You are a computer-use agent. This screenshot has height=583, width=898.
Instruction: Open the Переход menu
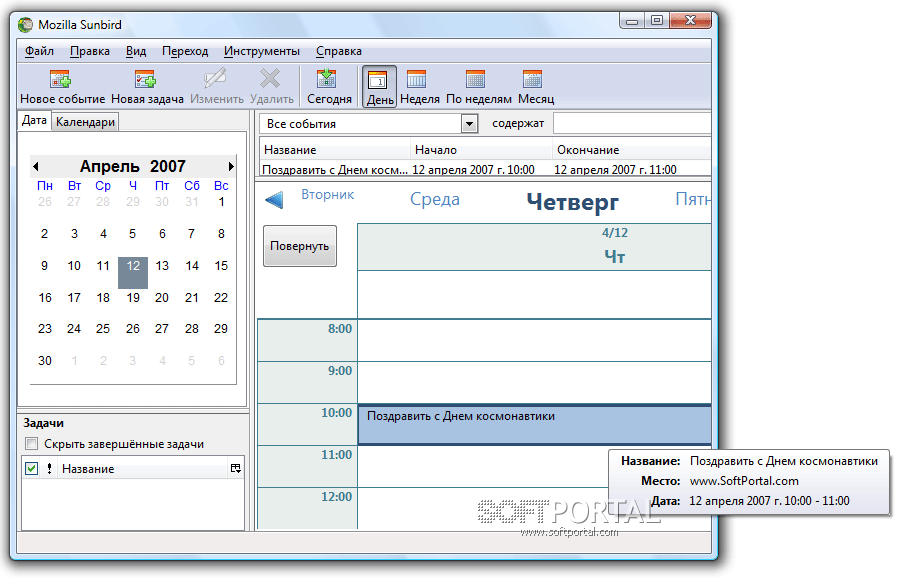[x=185, y=51]
